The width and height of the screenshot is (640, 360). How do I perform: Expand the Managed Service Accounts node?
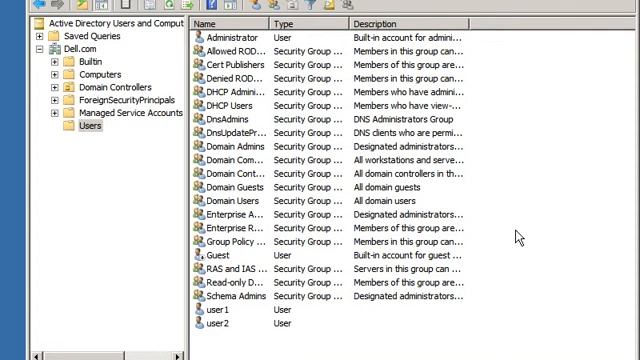click(x=55, y=113)
